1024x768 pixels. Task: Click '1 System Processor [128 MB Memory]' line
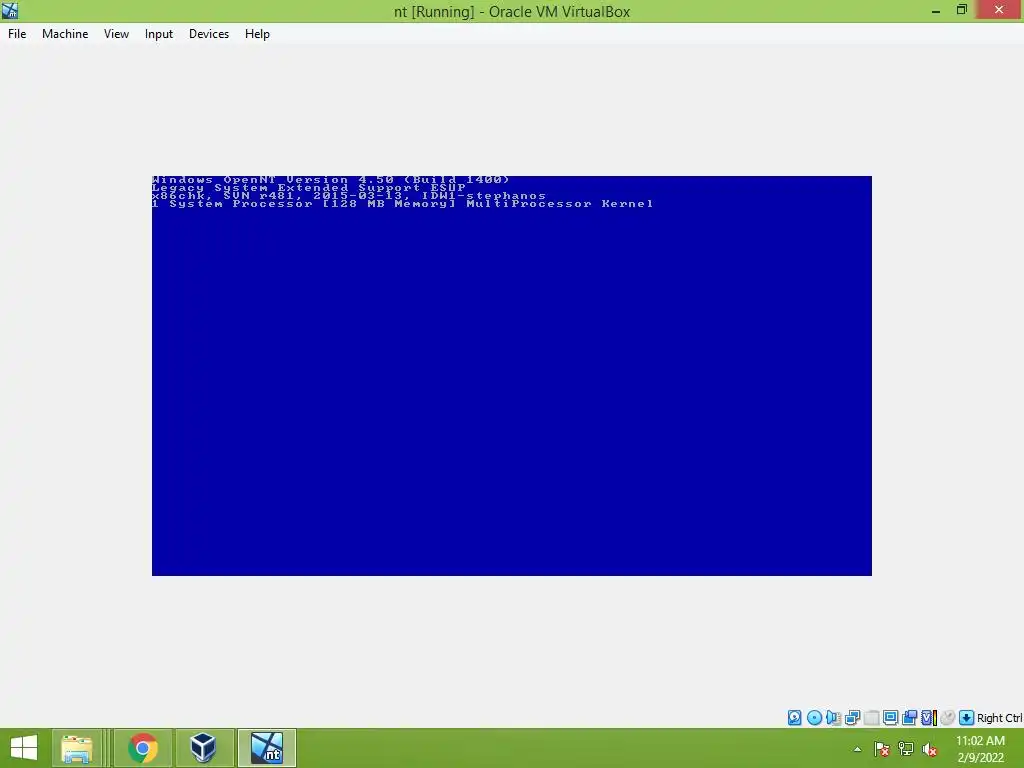pyautogui.click(x=402, y=204)
